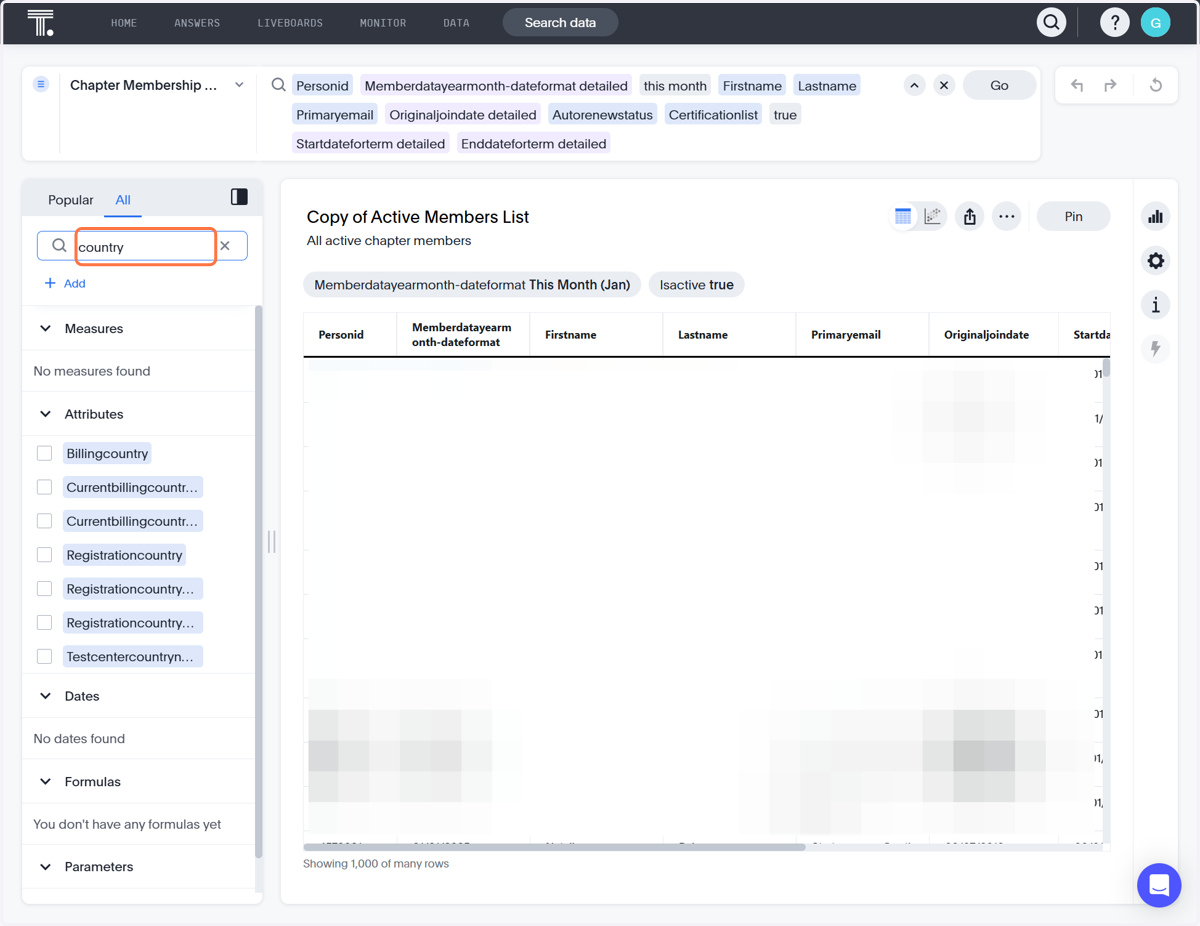
Task: Collapse the search bar with up chevron
Action: click(x=914, y=85)
